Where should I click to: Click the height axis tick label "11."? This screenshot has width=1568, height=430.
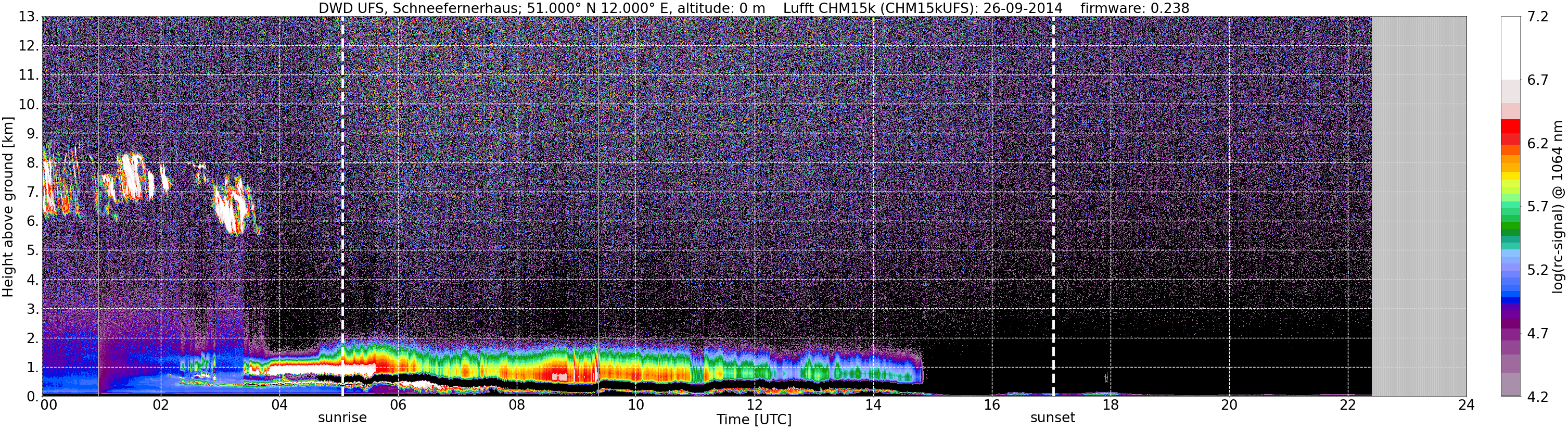(x=29, y=75)
